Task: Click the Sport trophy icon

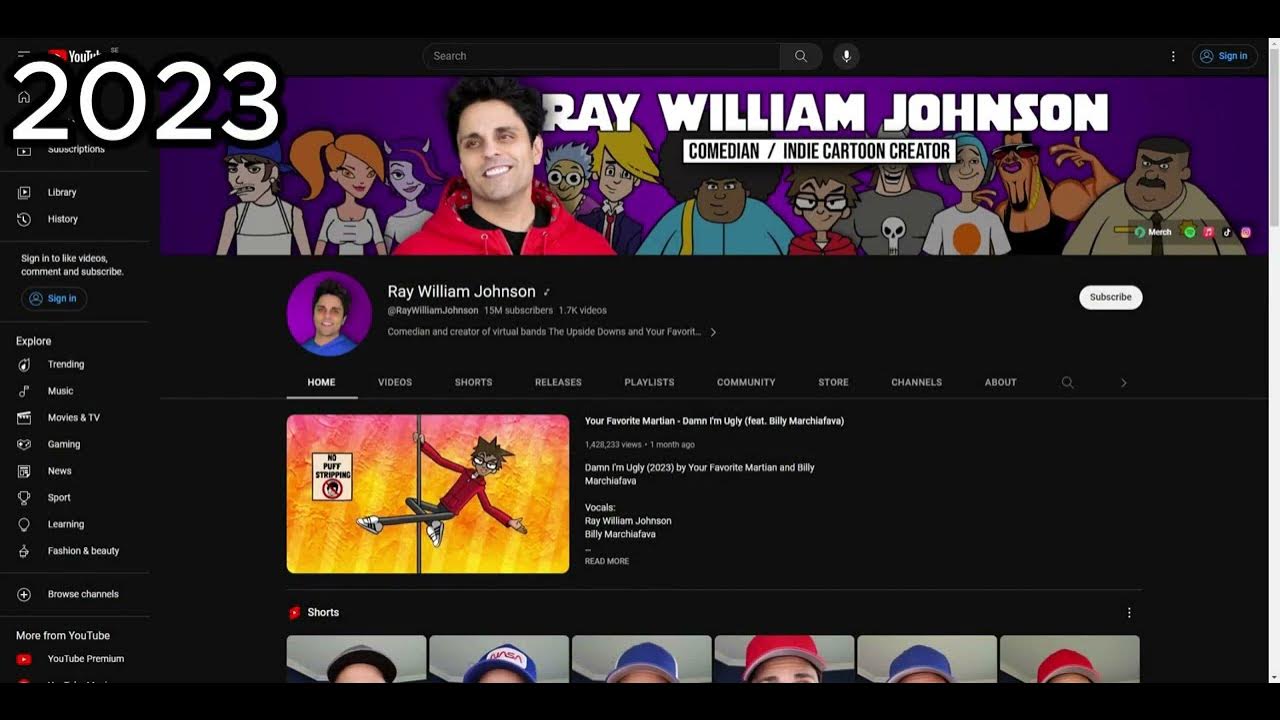Action: pos(24,497)
